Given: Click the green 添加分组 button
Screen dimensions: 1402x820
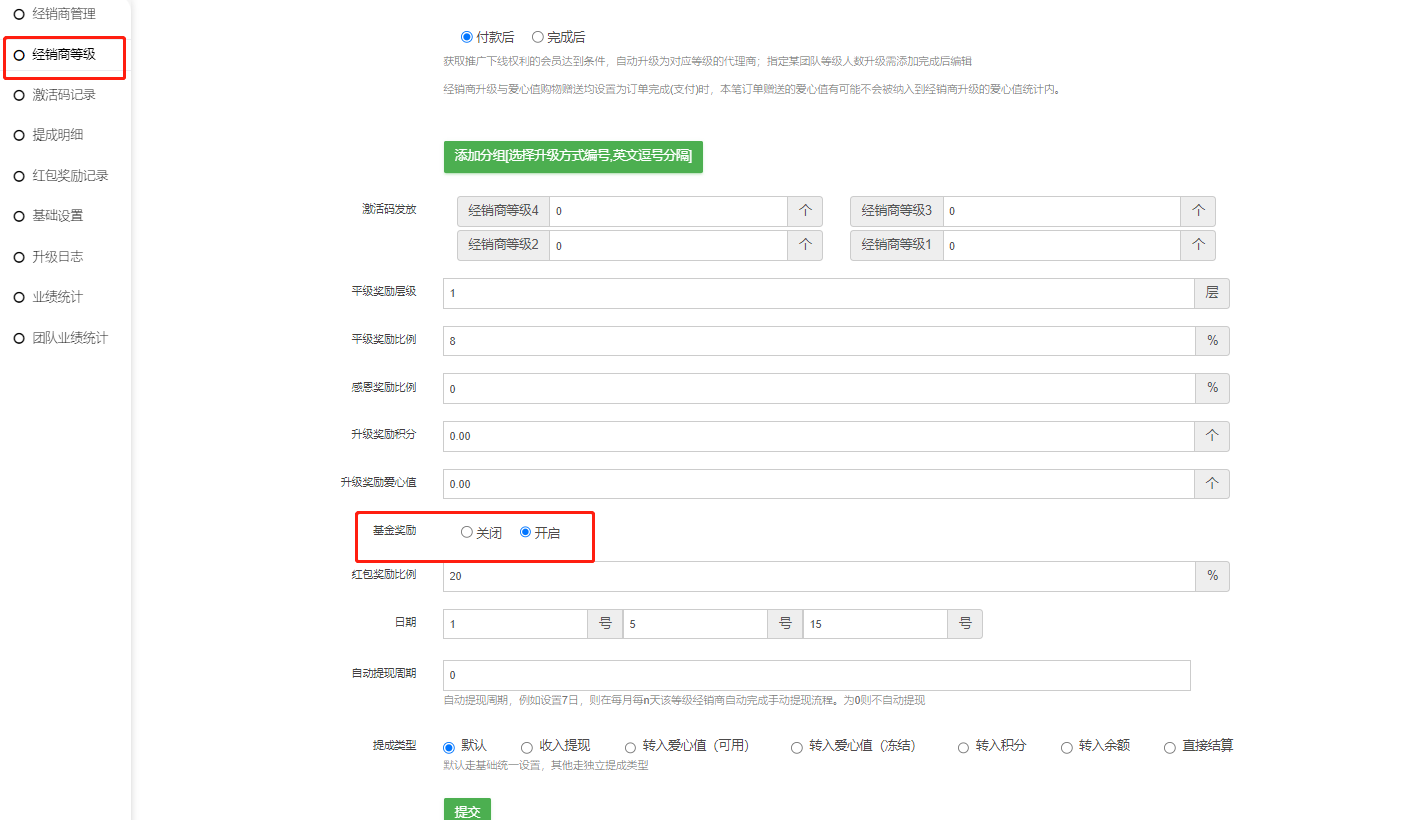Looking at the screenshot, I should [x=573, y=156].
